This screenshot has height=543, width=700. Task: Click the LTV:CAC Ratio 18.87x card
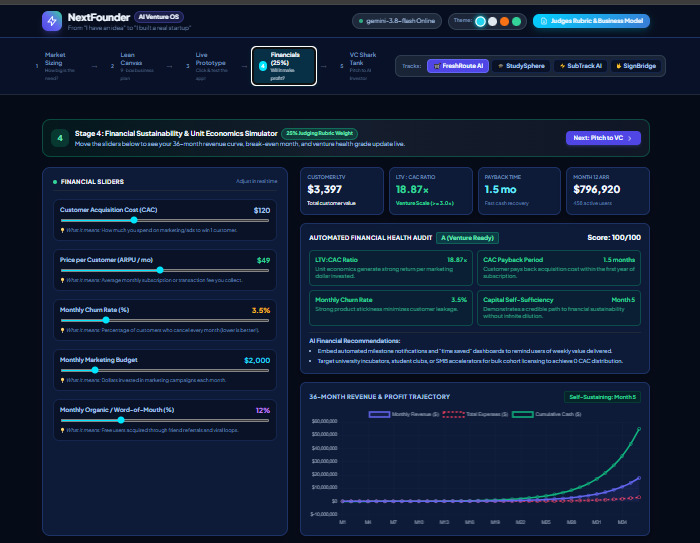pos(431,191)
